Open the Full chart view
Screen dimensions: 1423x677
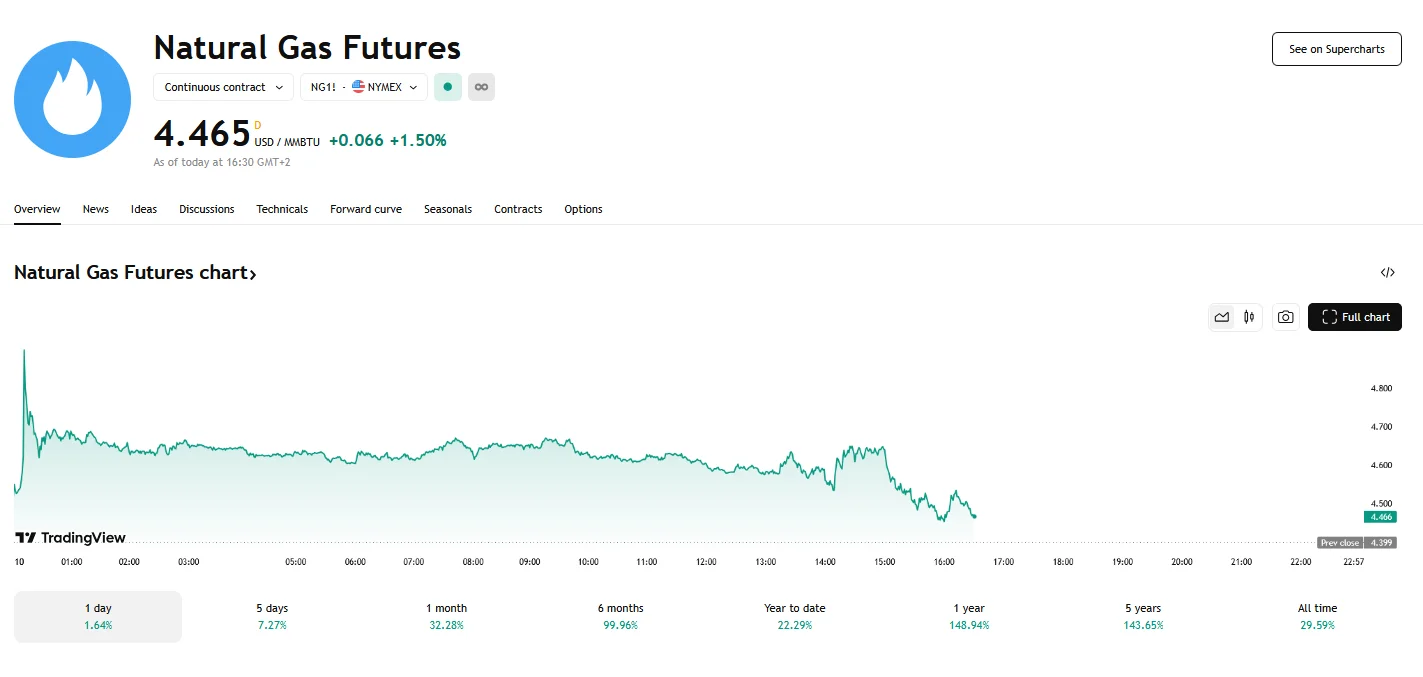pos(1355,316)
